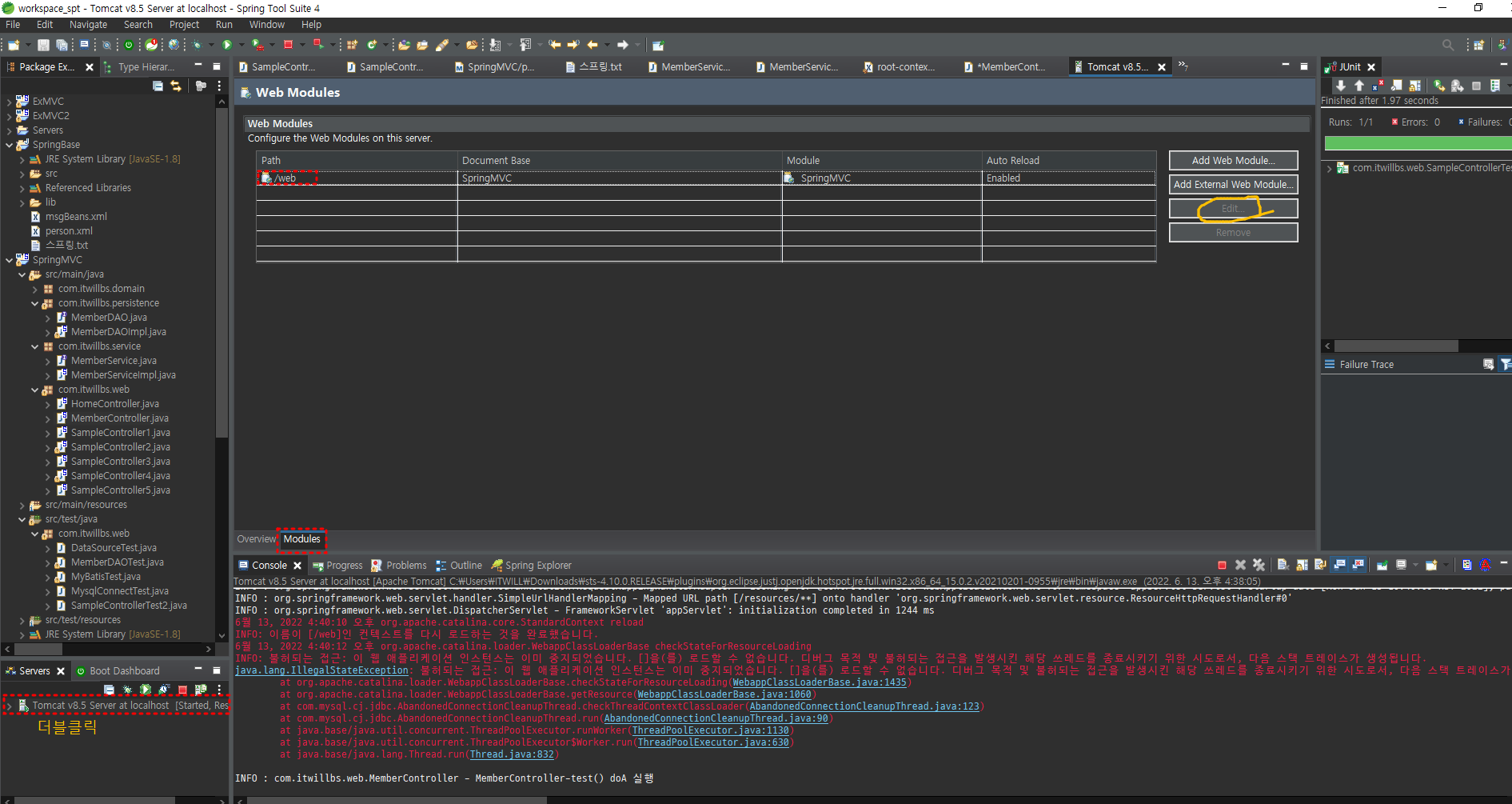The height and width of the screenshot is (804, 1512).
Task: Open the root-context editor tab
Action: [x=900, y=67]
